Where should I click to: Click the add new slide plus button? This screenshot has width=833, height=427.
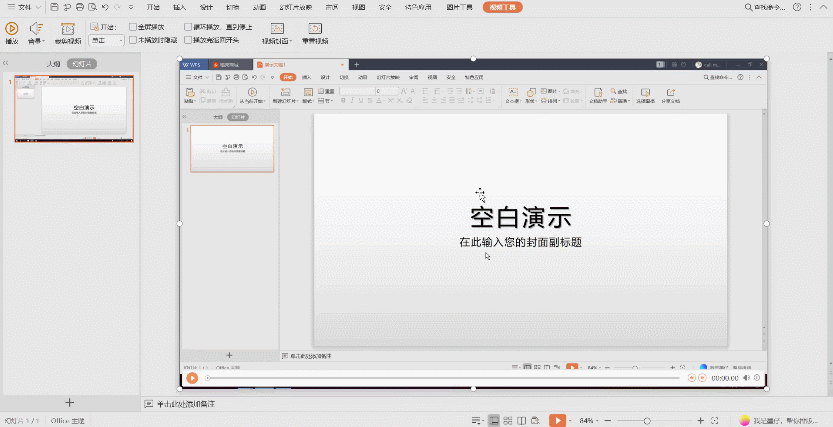tap(69, 402)
